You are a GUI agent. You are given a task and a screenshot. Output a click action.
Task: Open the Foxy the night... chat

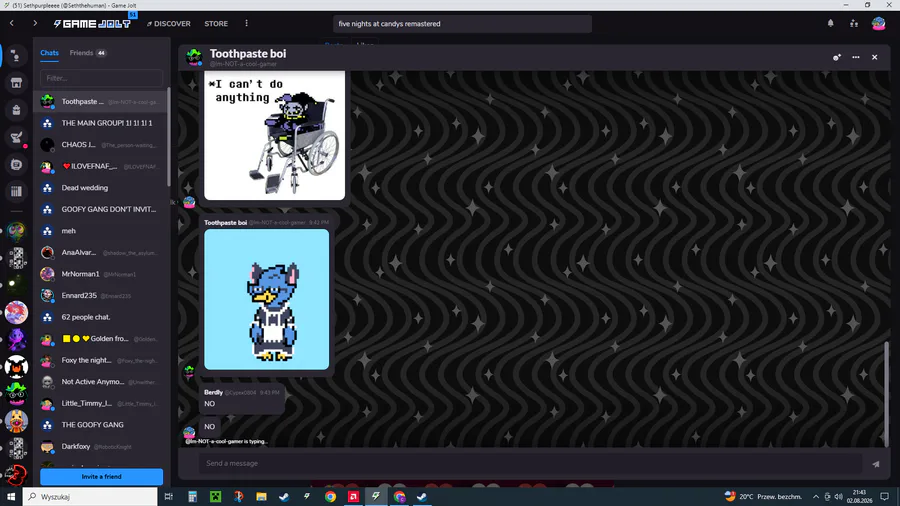point(100,360)
